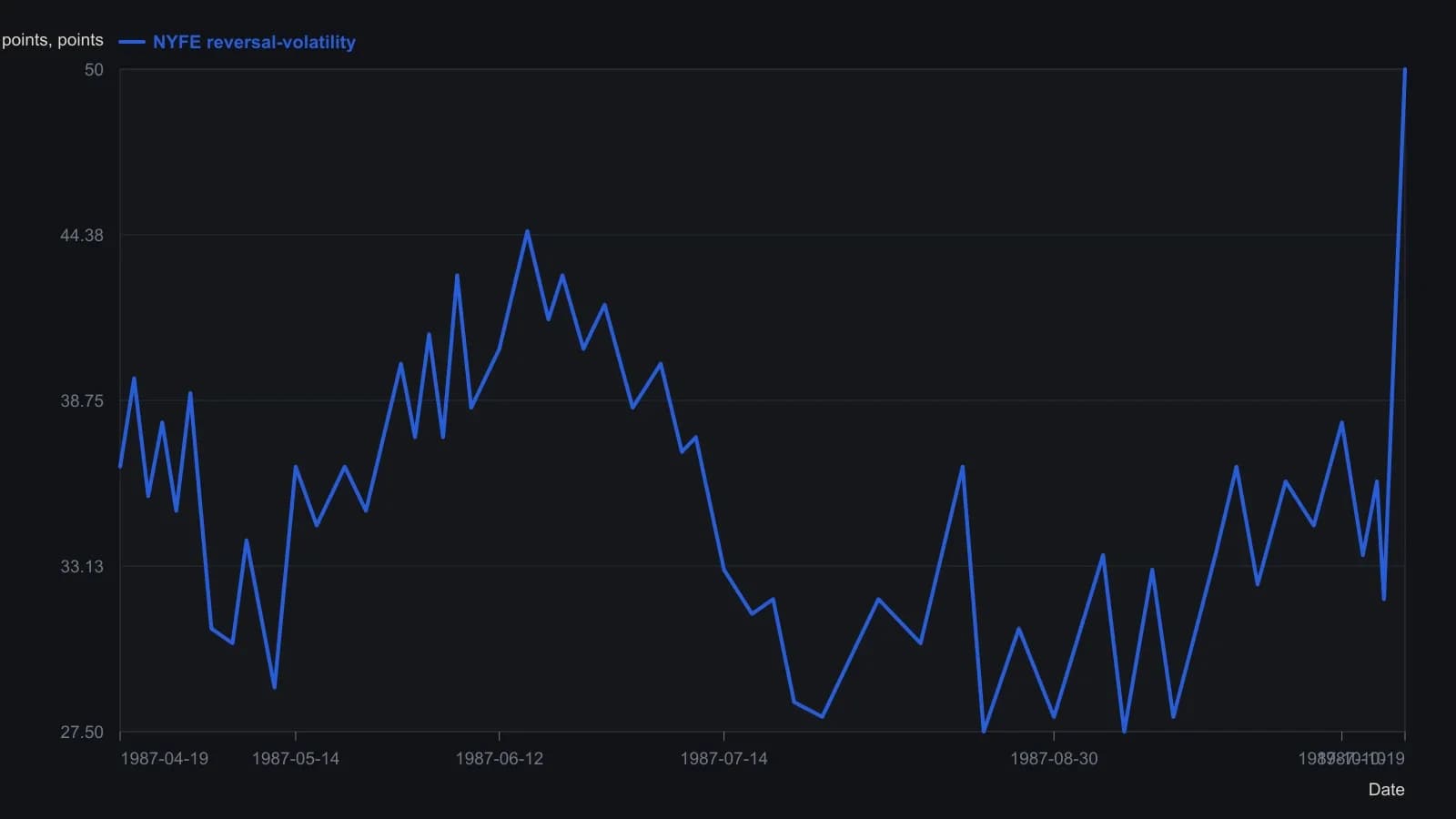Screen dimensions: 1456x819
Task: Click the y-axis value 44.38
Action: coord(82,236)
